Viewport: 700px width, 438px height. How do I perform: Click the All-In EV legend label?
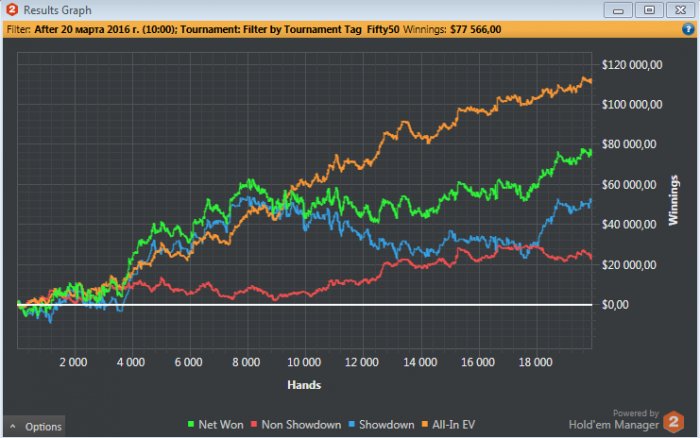tap(454, 425)
